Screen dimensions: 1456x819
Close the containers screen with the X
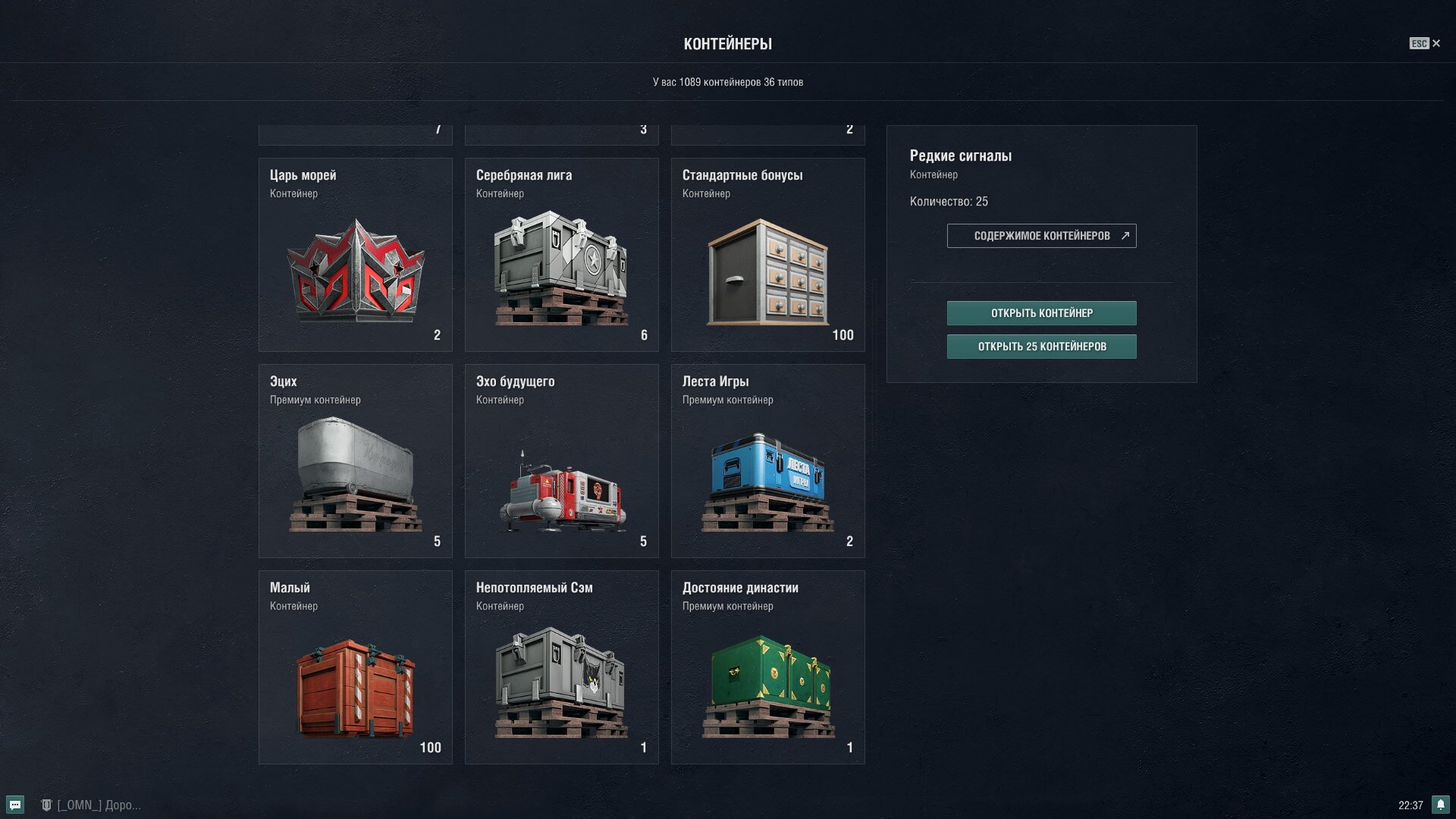coord(1436,43)
